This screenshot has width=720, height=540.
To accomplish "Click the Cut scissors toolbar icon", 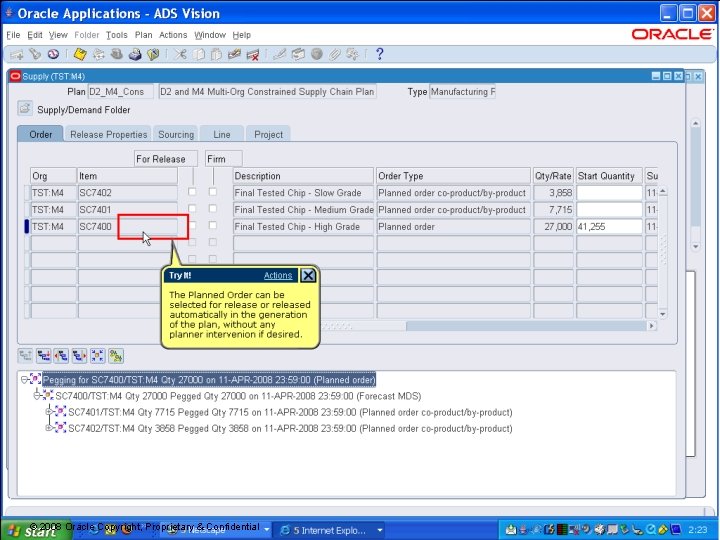I will (180, 54).
